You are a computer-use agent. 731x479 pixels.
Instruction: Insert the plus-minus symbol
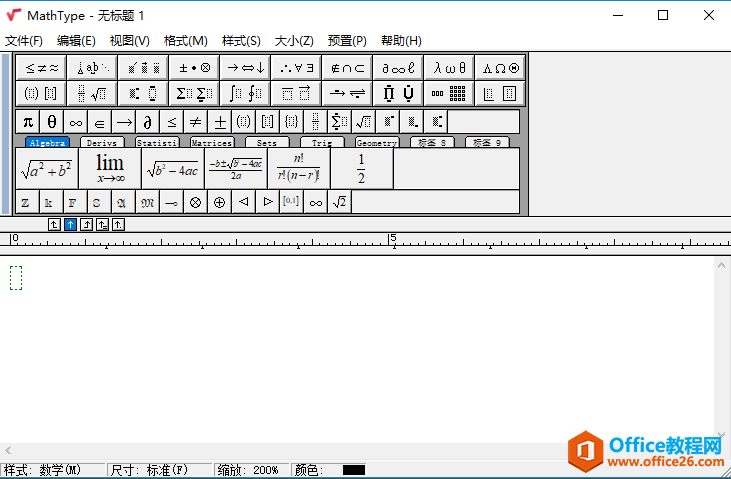coord(219,122)
